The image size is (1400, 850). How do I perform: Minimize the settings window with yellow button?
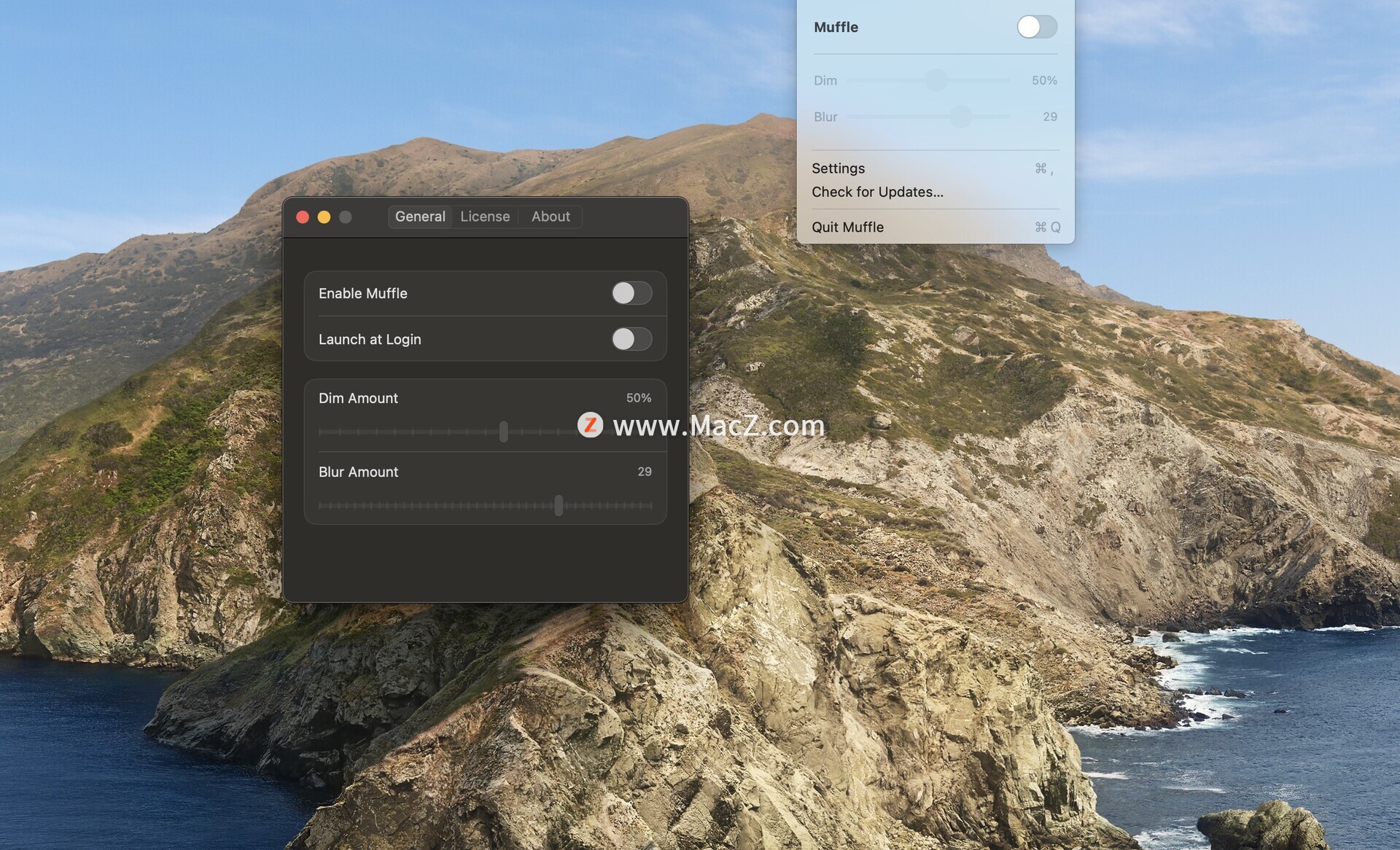(324, 217)
